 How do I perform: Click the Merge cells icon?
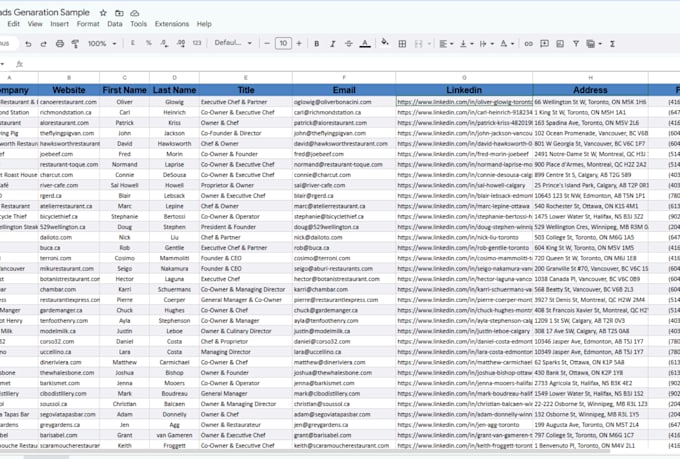(x=418, y=44)
